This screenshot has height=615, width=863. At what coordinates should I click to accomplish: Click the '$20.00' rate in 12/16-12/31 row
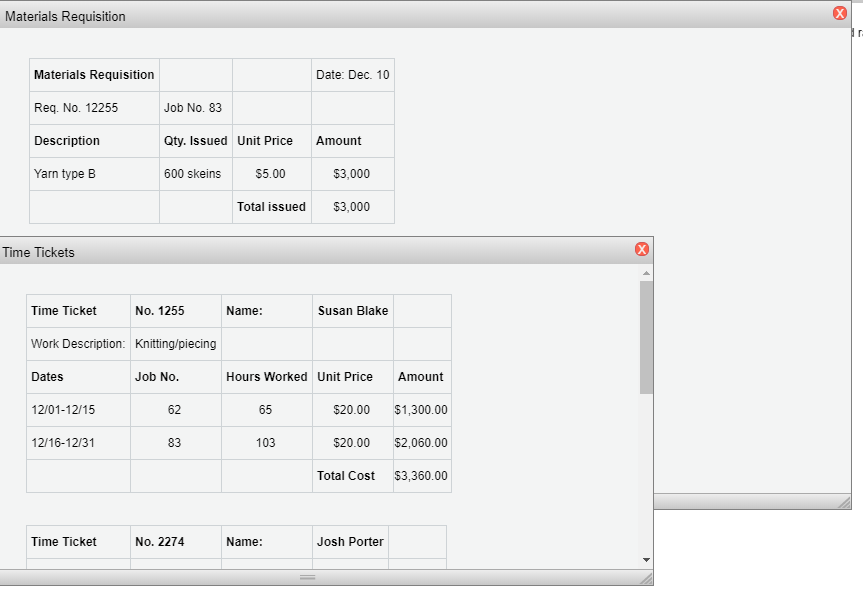(353, 443)
